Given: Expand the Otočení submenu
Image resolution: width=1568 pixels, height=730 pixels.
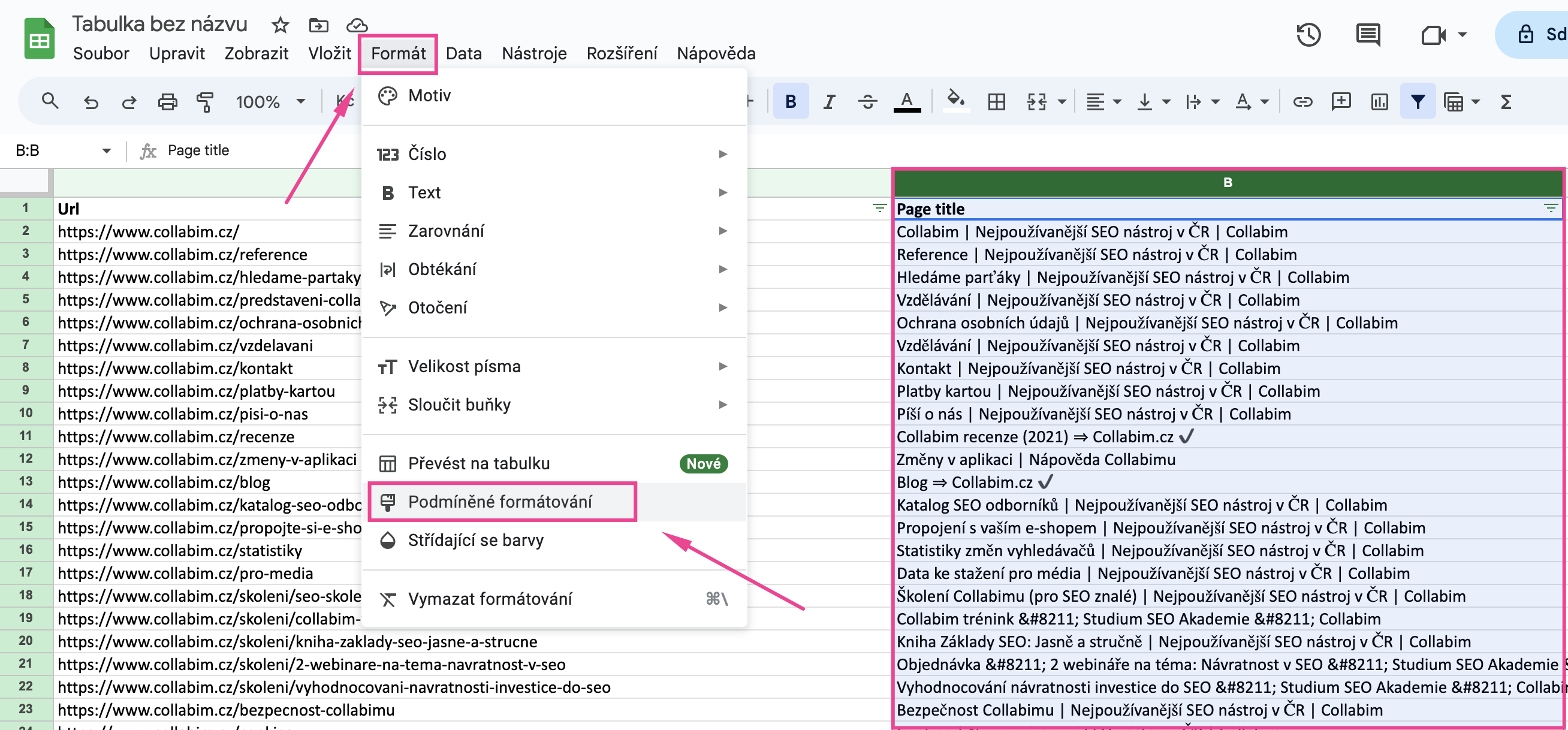Looking at the screenshot, I should tap(554, 307).
